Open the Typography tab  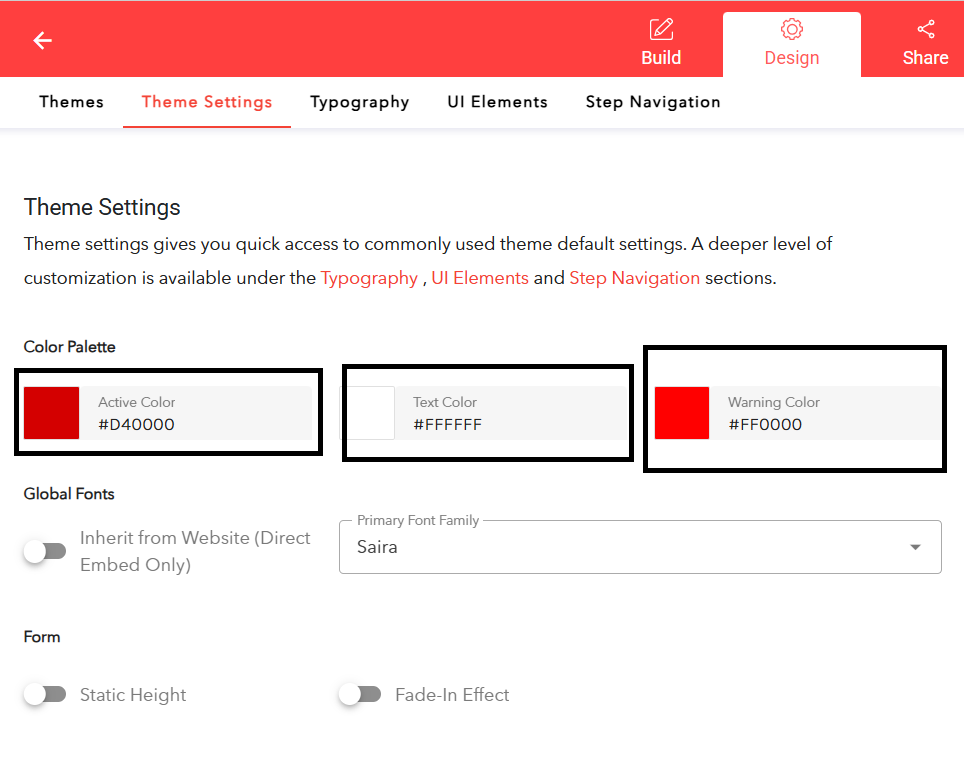(360, 102)
